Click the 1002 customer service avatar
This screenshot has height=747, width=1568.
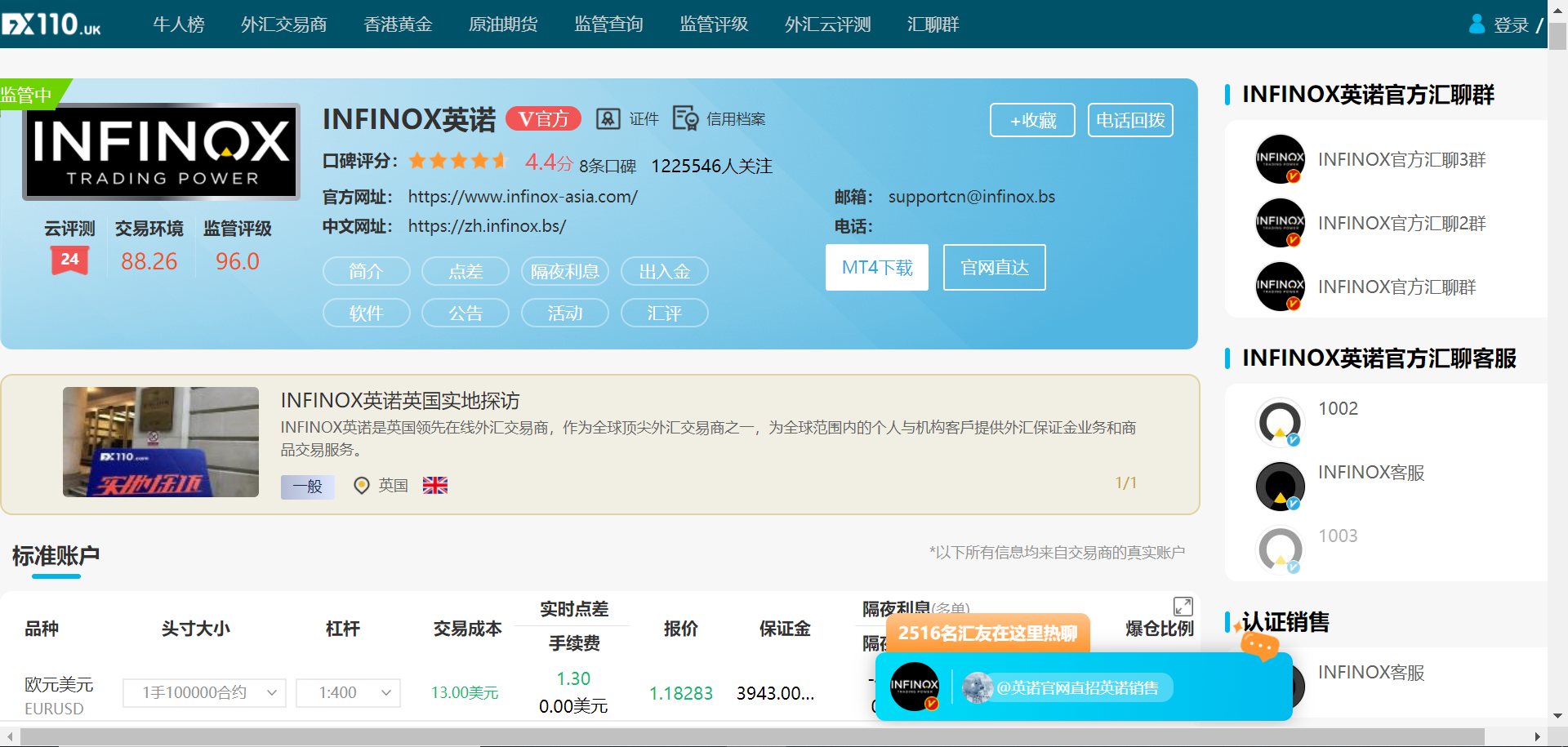click(x=1280, y=422)
